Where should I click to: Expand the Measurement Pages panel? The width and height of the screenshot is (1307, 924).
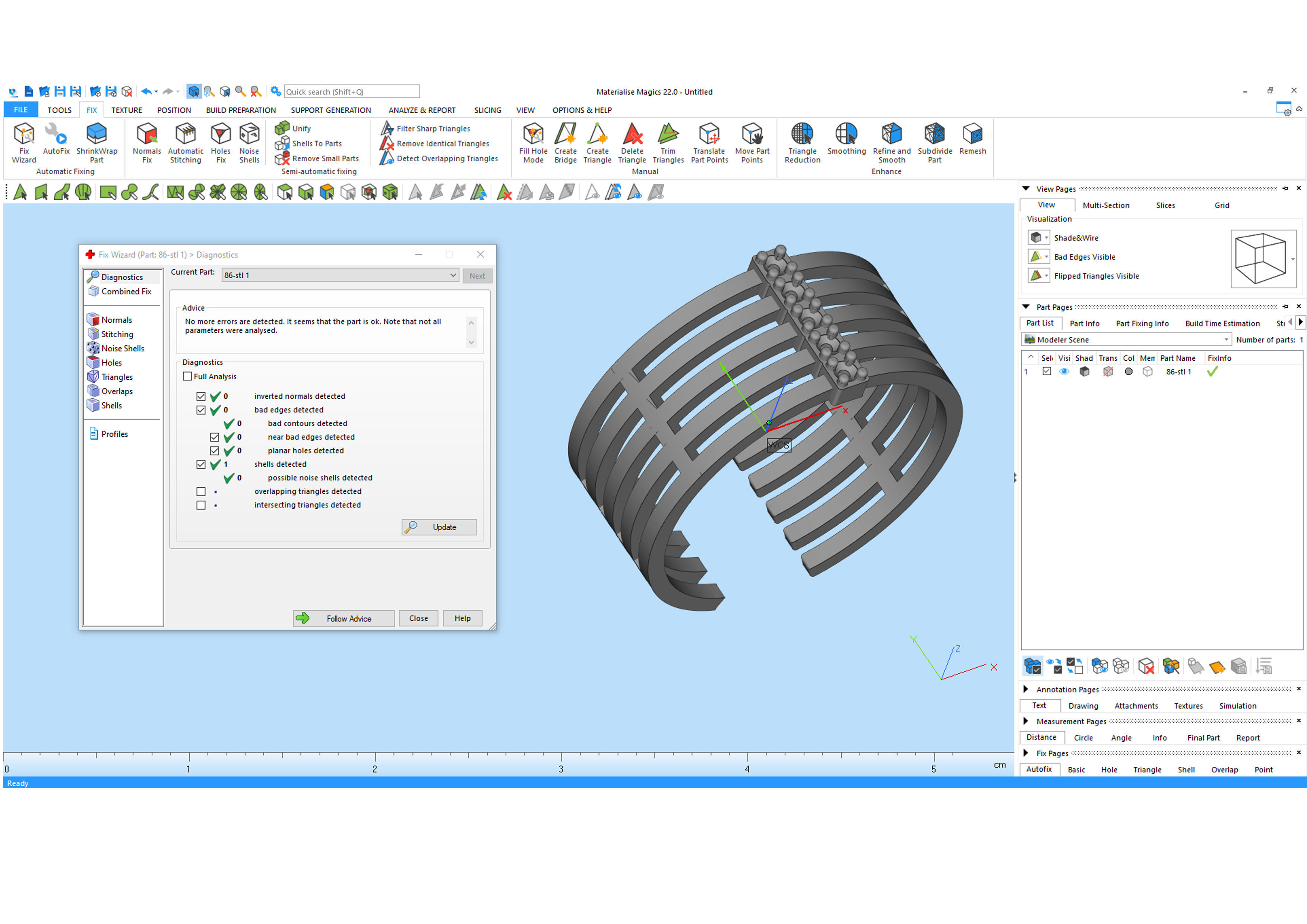pos(1026,721)
